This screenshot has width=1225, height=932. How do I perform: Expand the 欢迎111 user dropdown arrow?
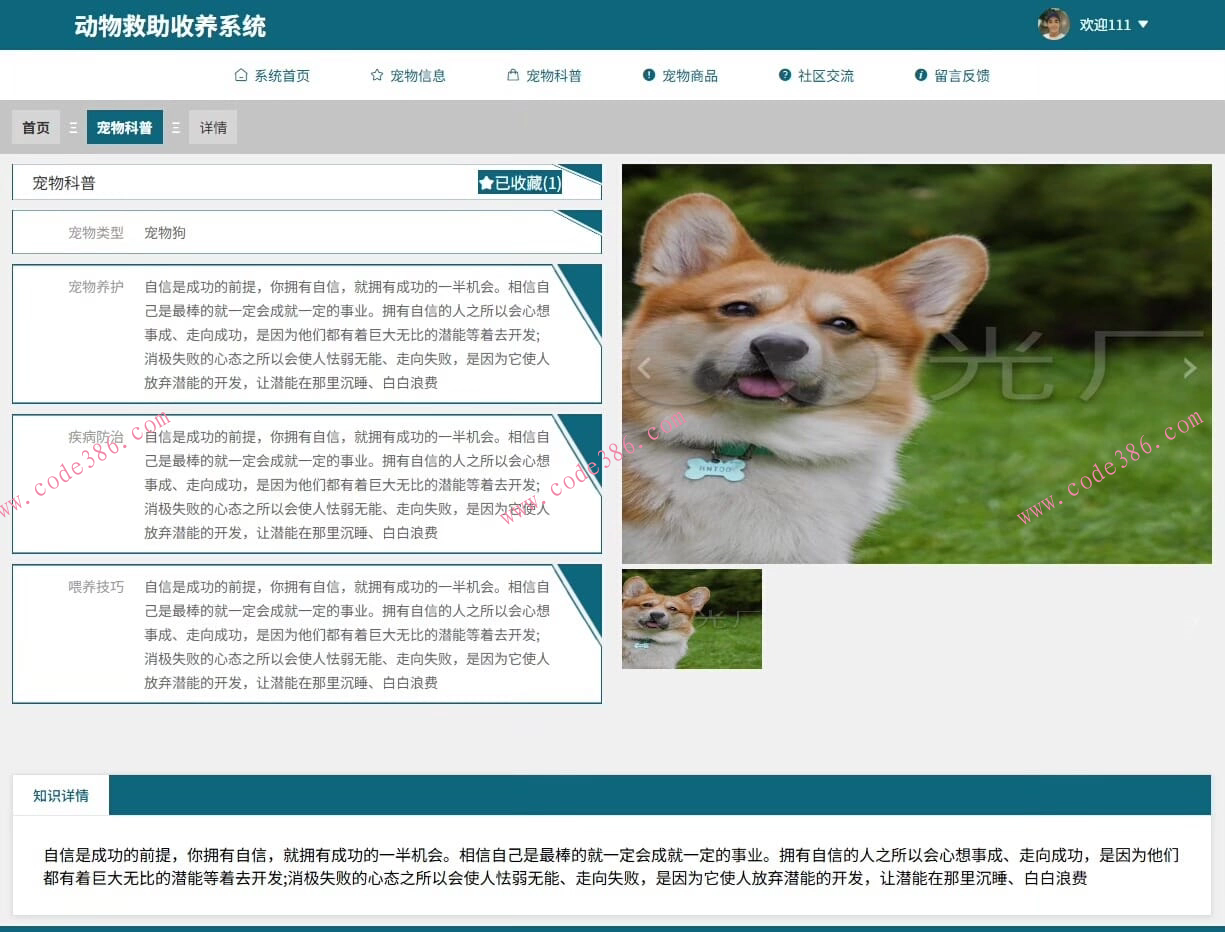tap(1143, 25)
